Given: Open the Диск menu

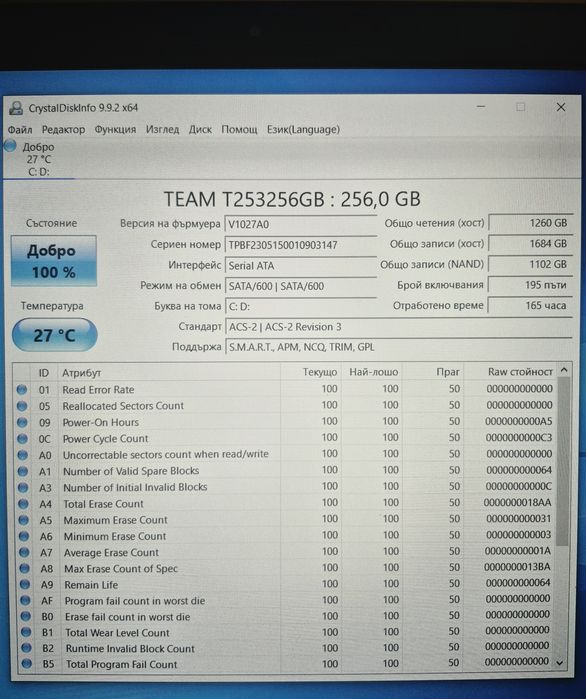Looking at the screenshot, I should coord(200,130).
